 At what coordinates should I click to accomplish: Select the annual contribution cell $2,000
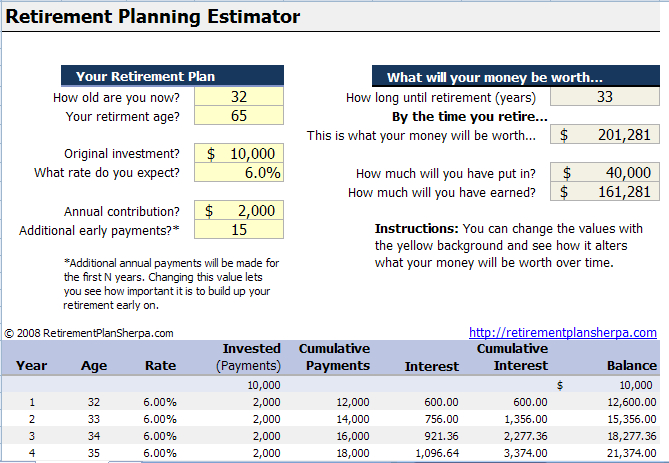239,210
